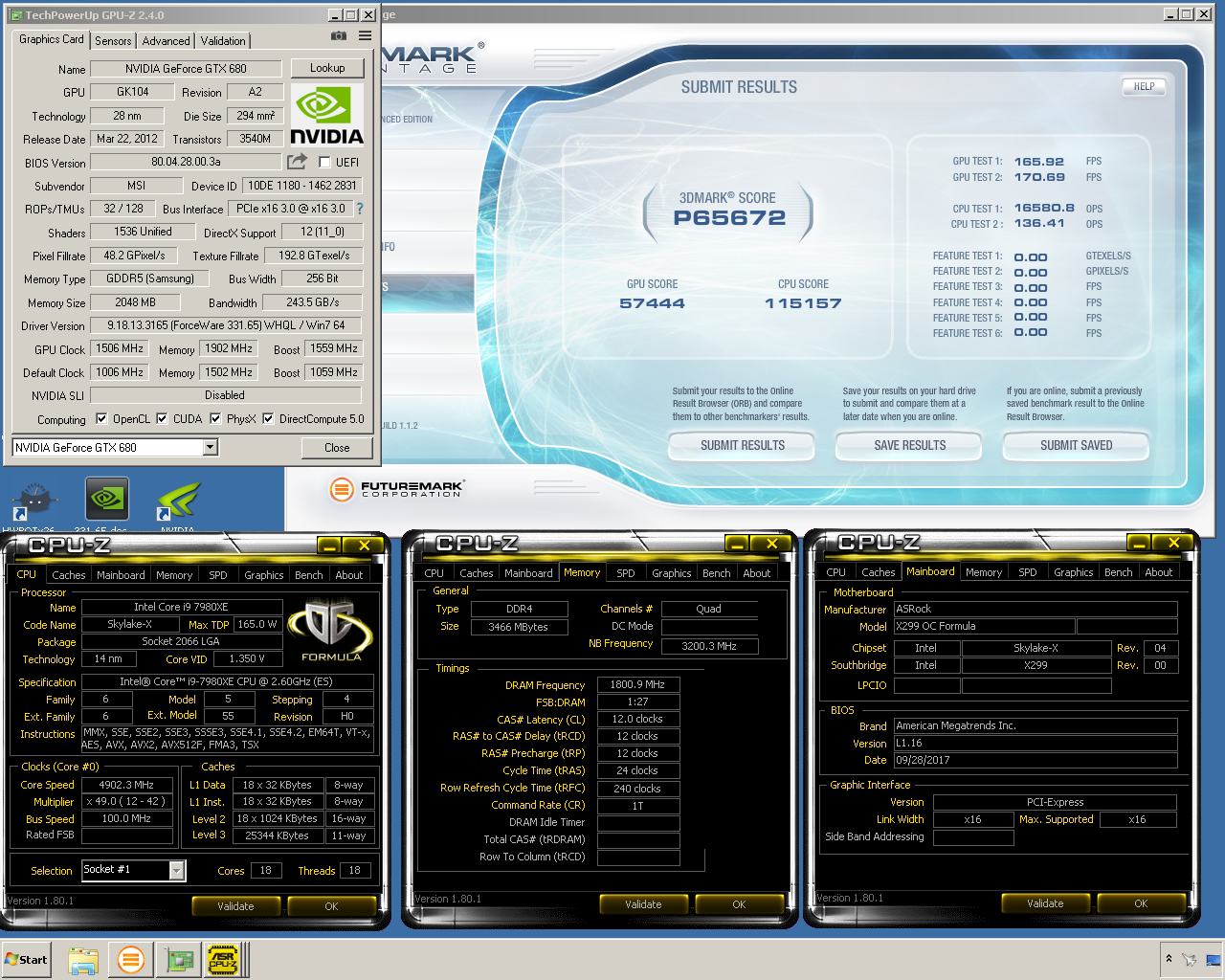
Task: Click the HELP button in 3DMark
Action: [x=1145, y=86]
